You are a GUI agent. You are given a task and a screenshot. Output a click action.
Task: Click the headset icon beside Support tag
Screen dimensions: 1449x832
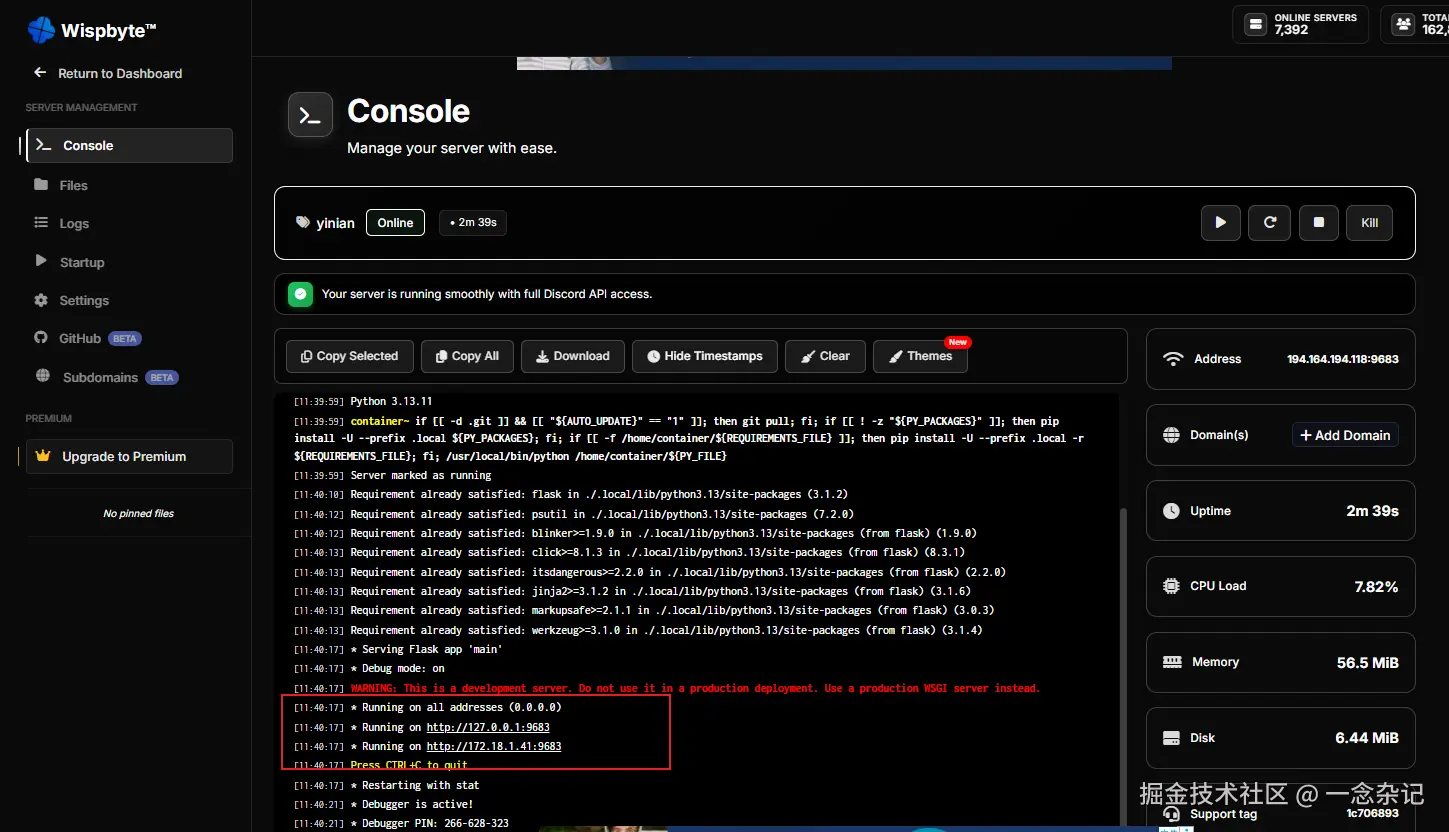1172,814
